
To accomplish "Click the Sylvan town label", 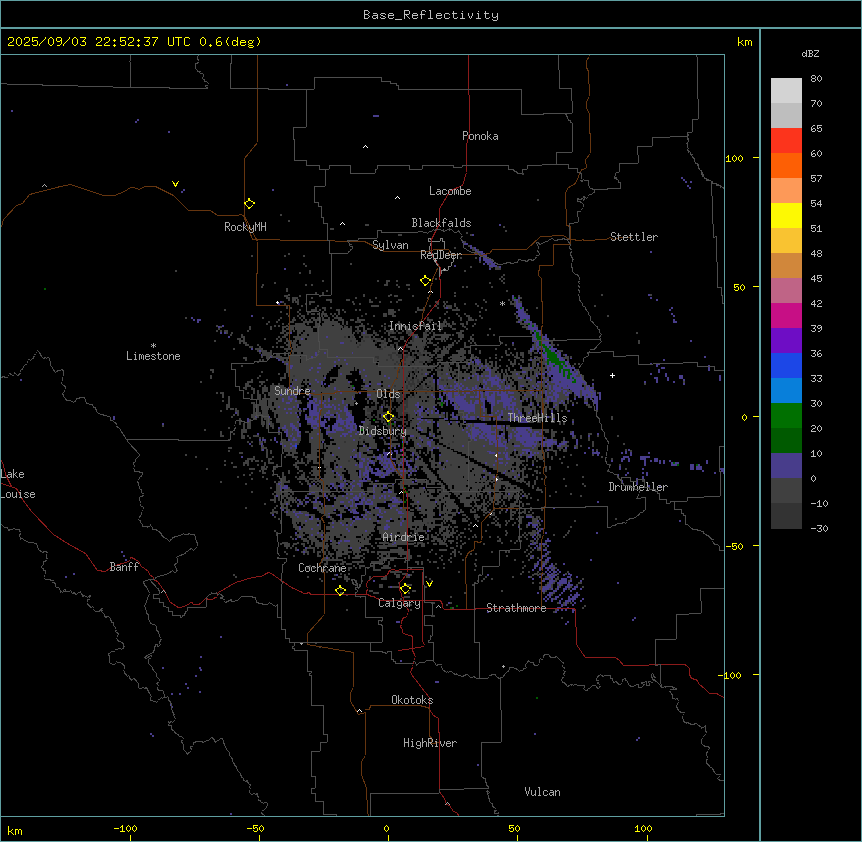I will tap(390, 245).
